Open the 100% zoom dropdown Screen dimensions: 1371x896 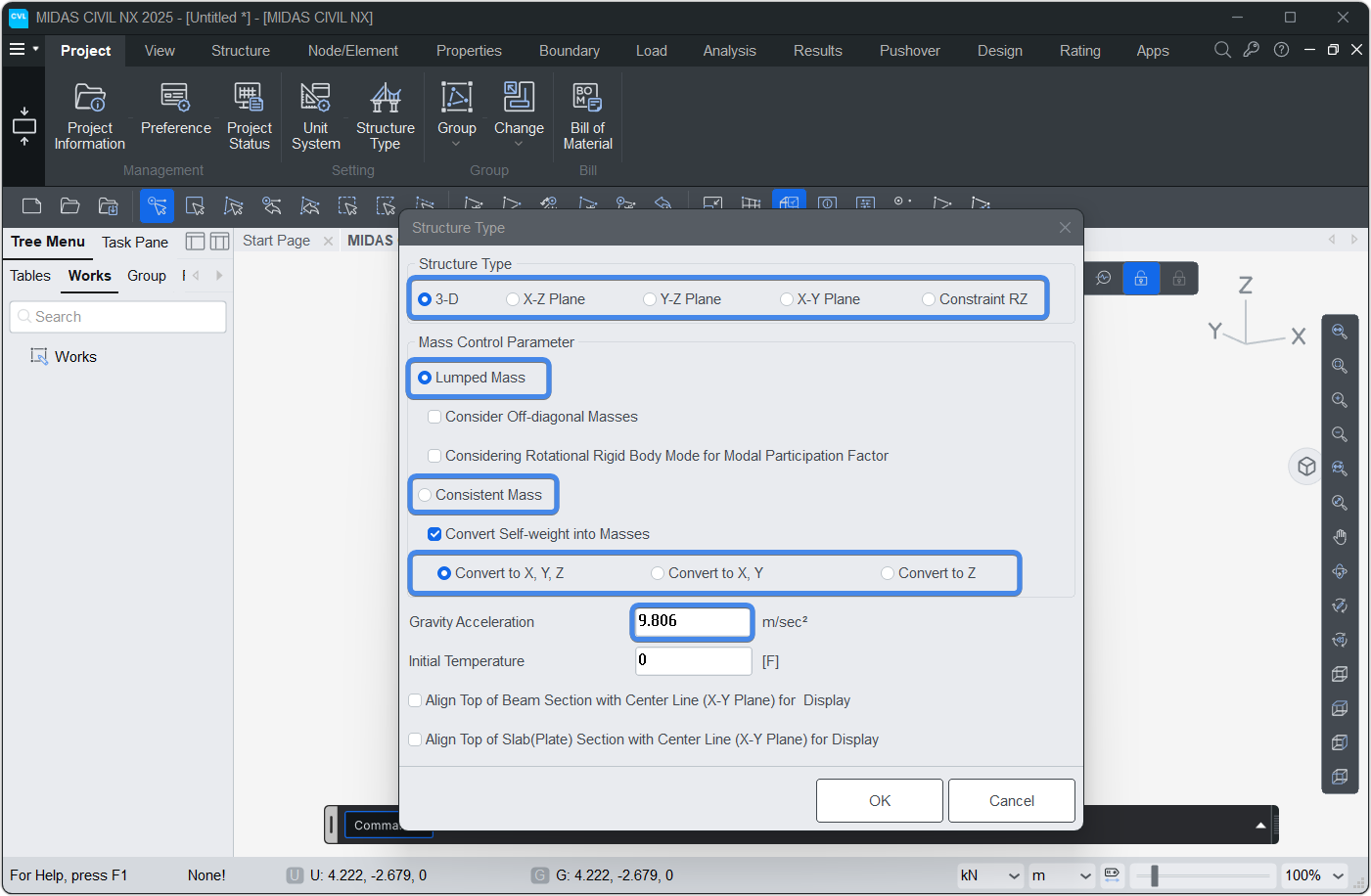[x=1314, y=874]
